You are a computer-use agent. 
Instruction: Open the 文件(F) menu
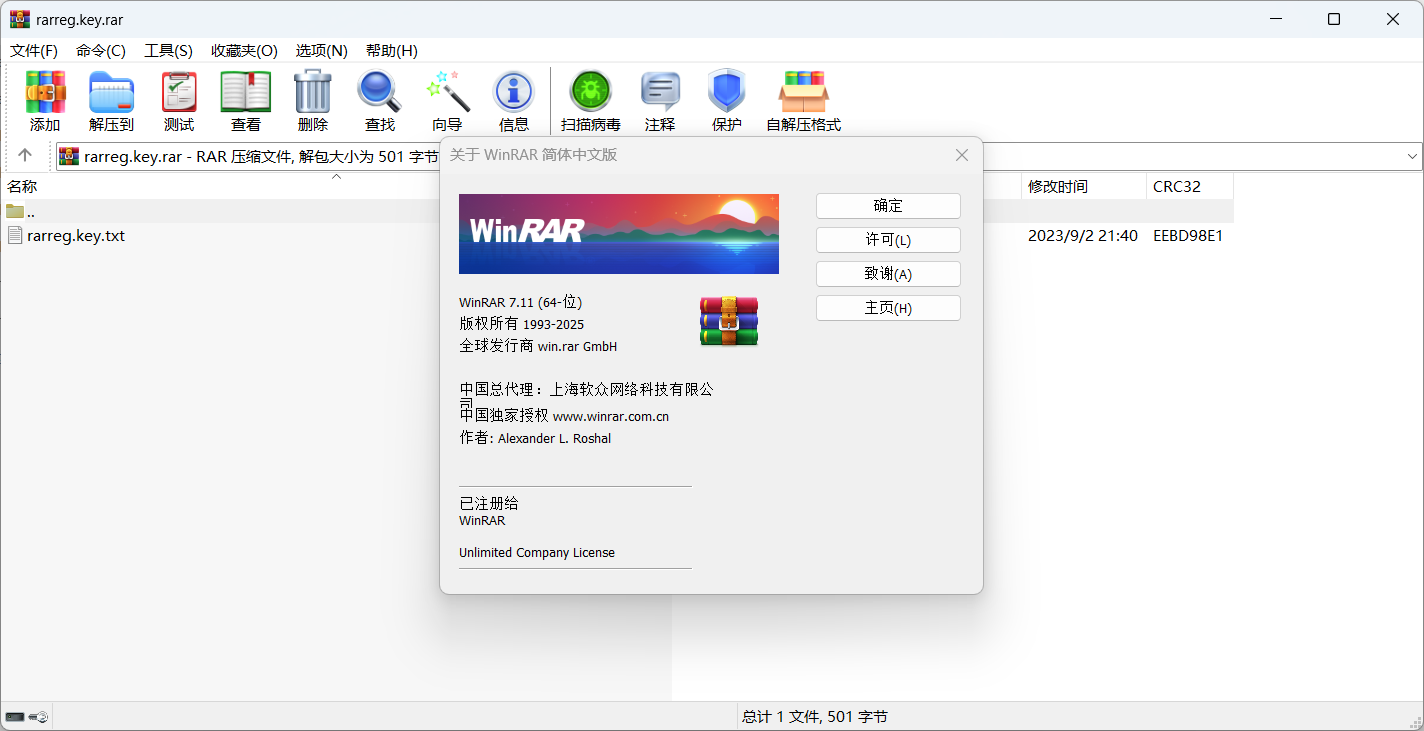(x=34, y=50)
